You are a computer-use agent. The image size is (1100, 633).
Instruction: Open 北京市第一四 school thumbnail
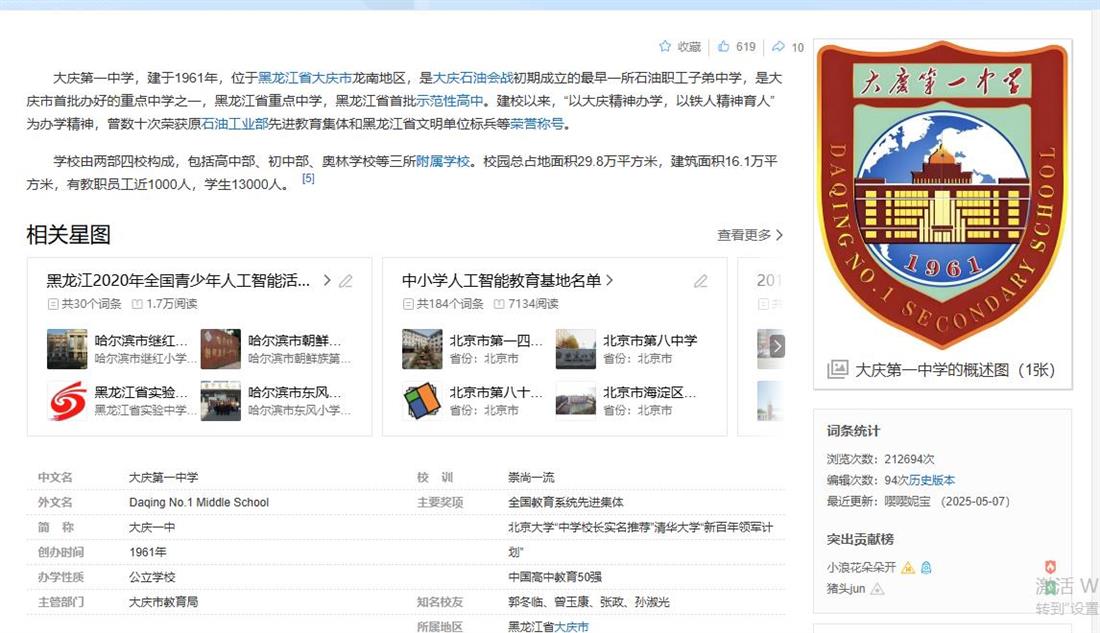(422, 349)
